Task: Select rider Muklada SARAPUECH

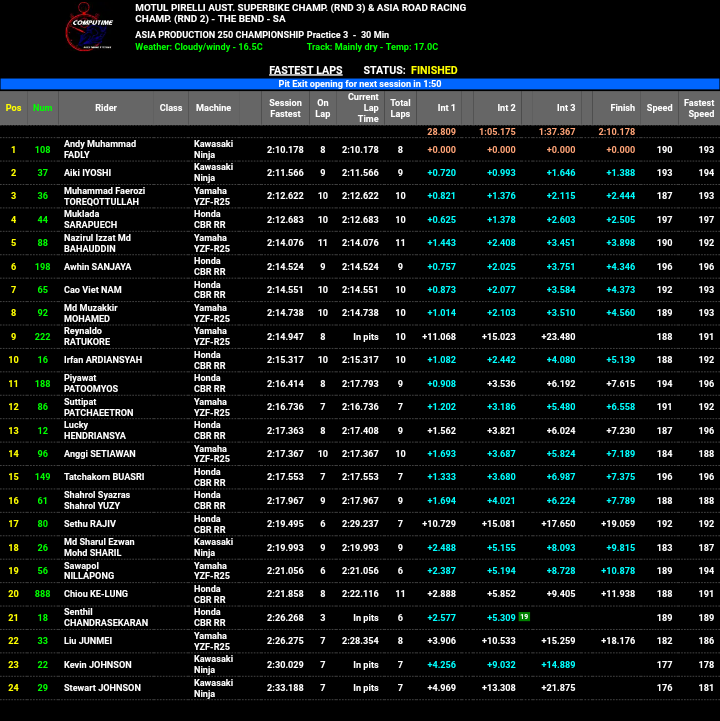Action: [90, 219]
